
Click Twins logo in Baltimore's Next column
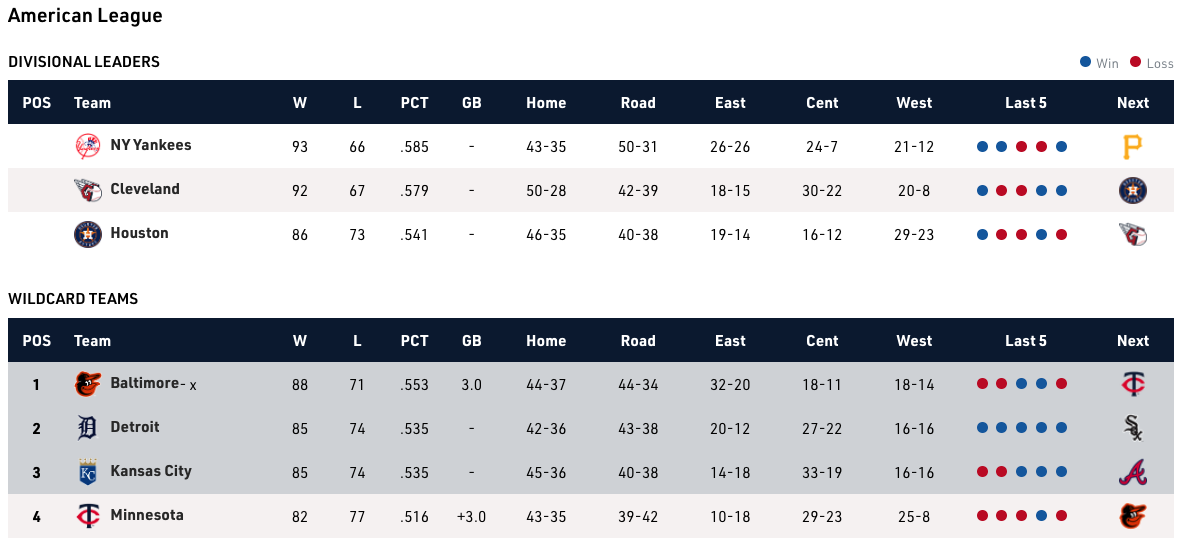[1132, 384]
